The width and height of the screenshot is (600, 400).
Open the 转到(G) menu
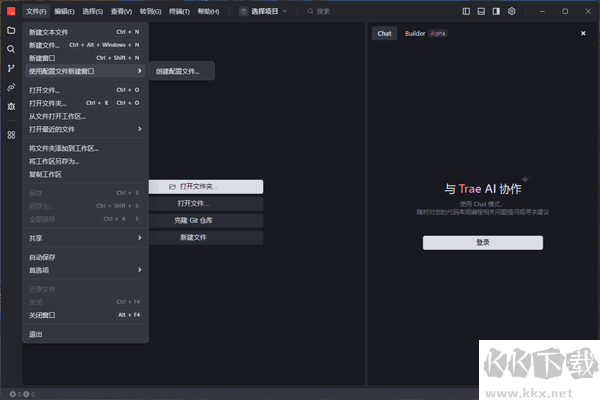pyautogui.click(x=150, y=11)
